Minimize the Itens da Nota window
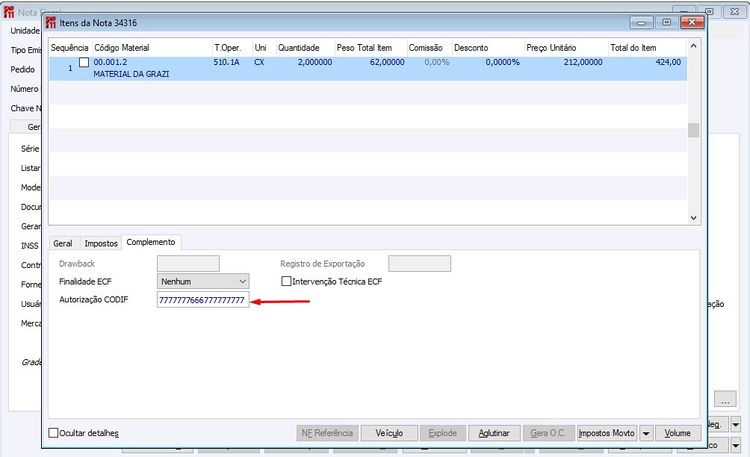The image size is (750, 457). (x=641, y=22)
